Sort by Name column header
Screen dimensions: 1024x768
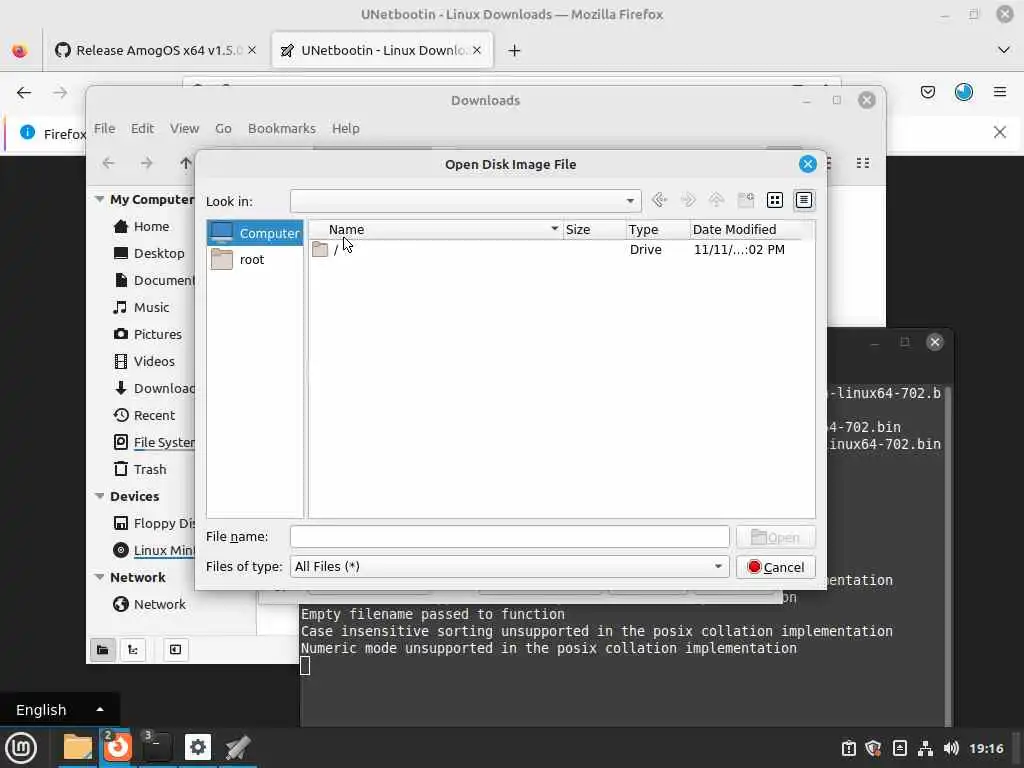point(435,229)
